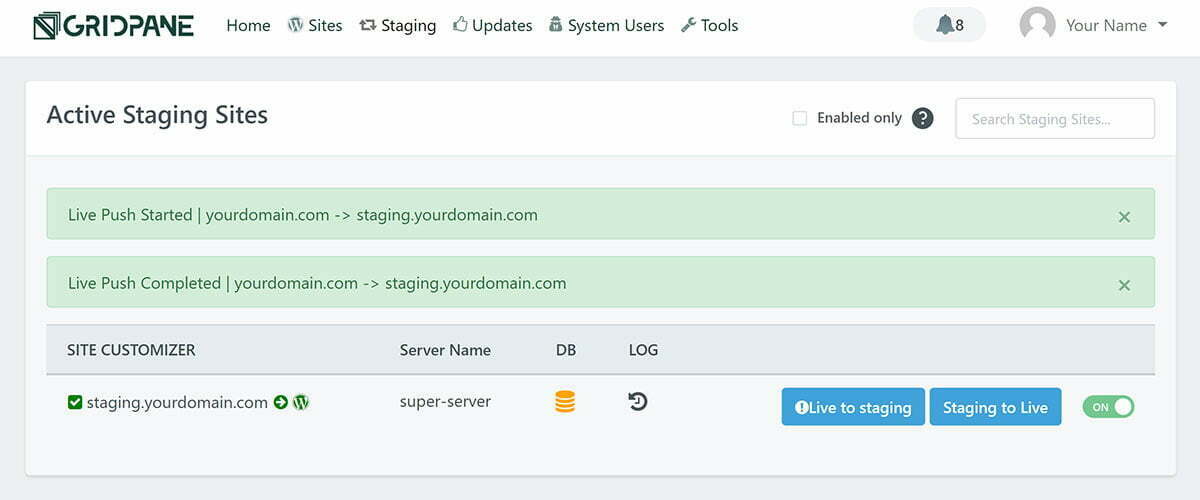Click the Staging to Live button
Screen dimensions: 1200x500
pos(995,407)
